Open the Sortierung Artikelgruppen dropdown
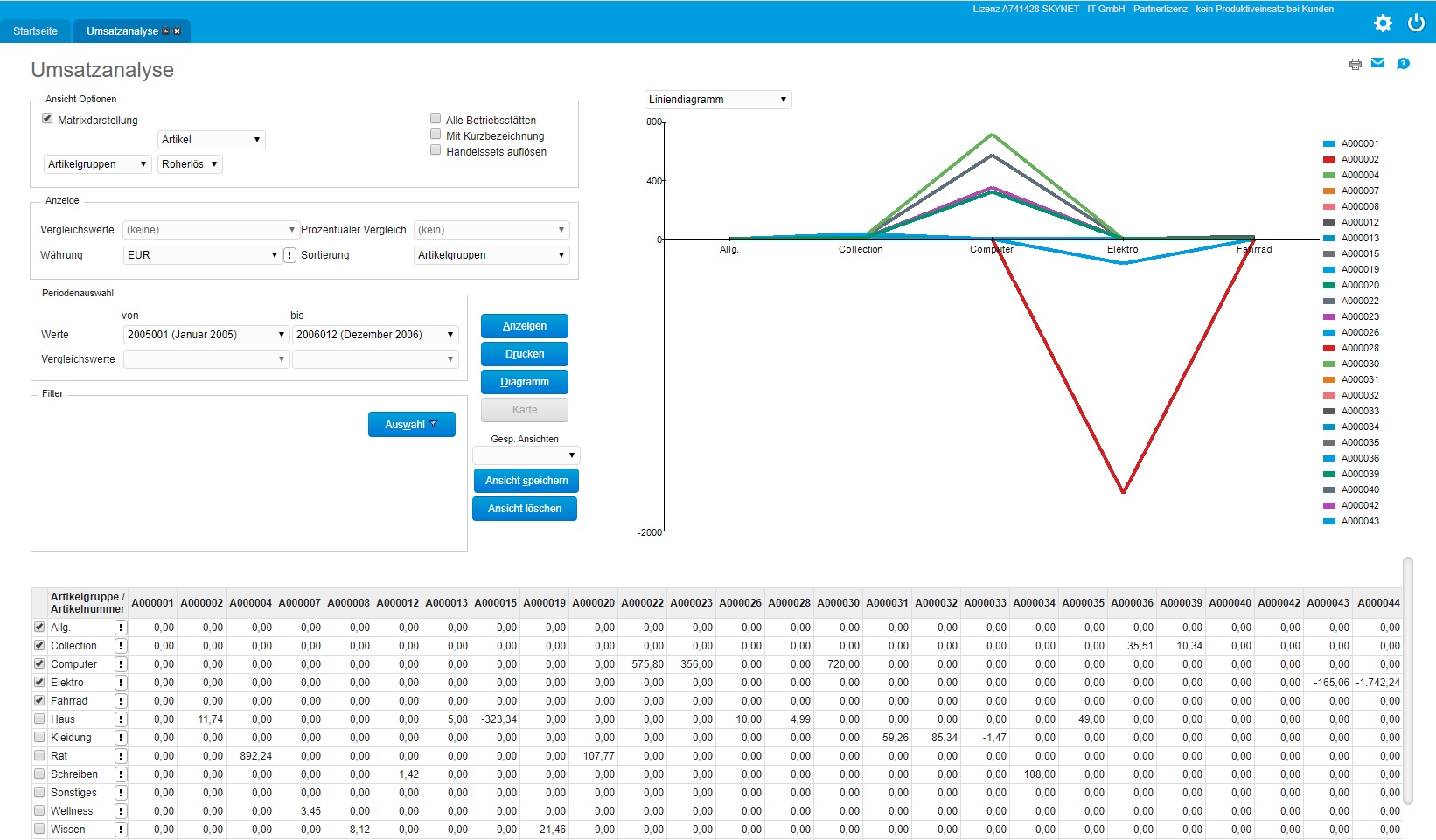The height and width of the screenshot is (840, 1436). pyautogui.click(x=491, y=255)
